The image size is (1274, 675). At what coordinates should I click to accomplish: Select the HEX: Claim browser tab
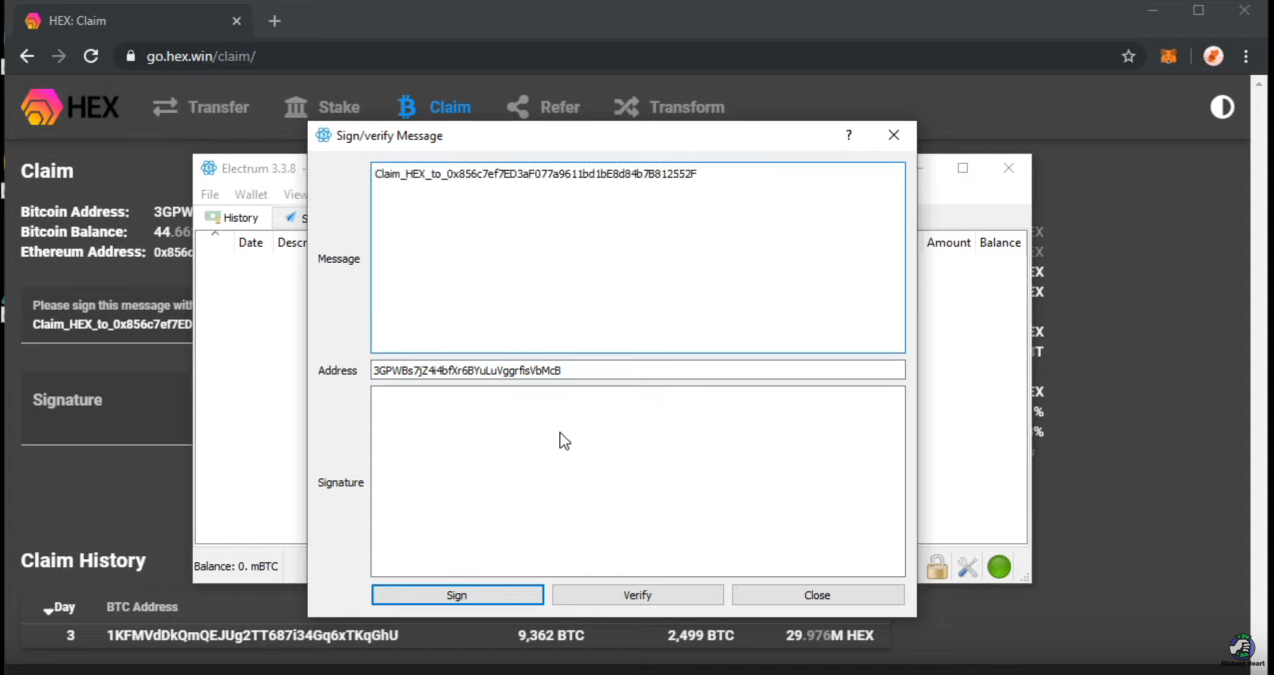(134, 21)
